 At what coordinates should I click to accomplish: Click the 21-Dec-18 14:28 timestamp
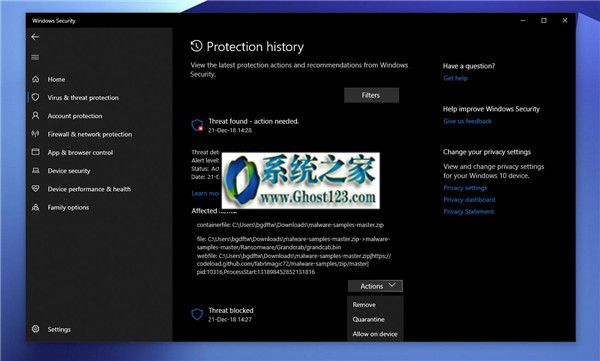230,131
